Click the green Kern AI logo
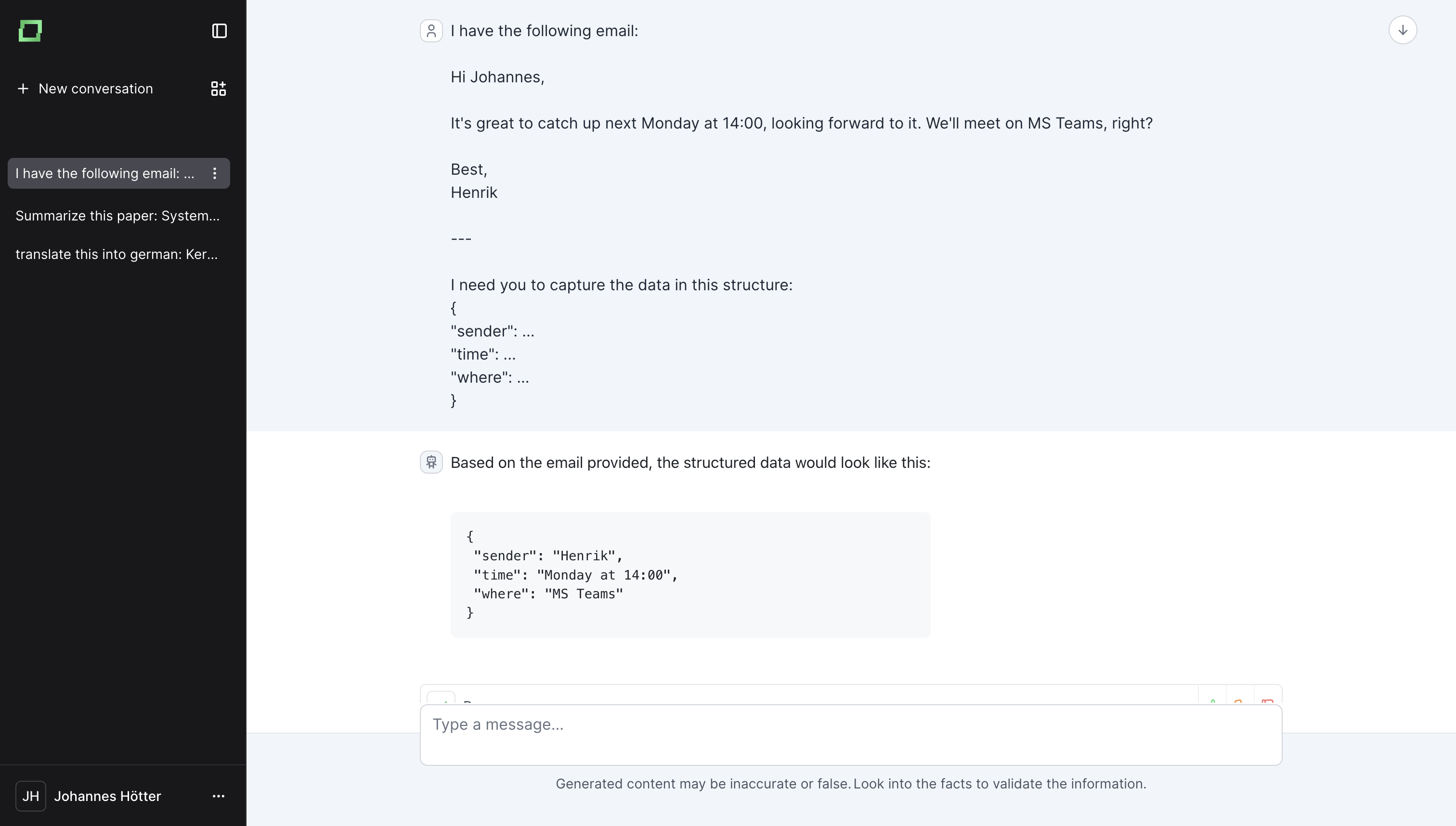The height and width of the screenshot is (826, 1456). [x=31, y=31]
